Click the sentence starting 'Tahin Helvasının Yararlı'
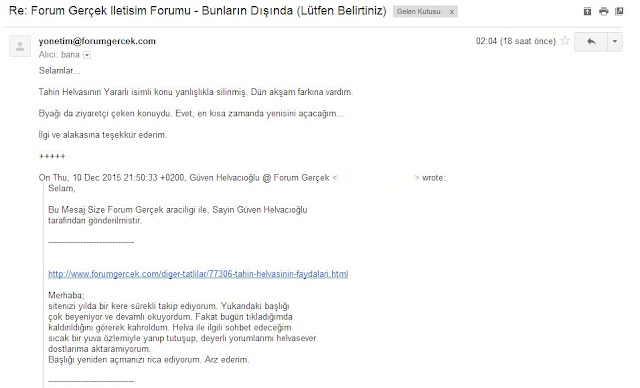Image resolution: width=640 pixels, height=388 pixels. tap(196, 92)
